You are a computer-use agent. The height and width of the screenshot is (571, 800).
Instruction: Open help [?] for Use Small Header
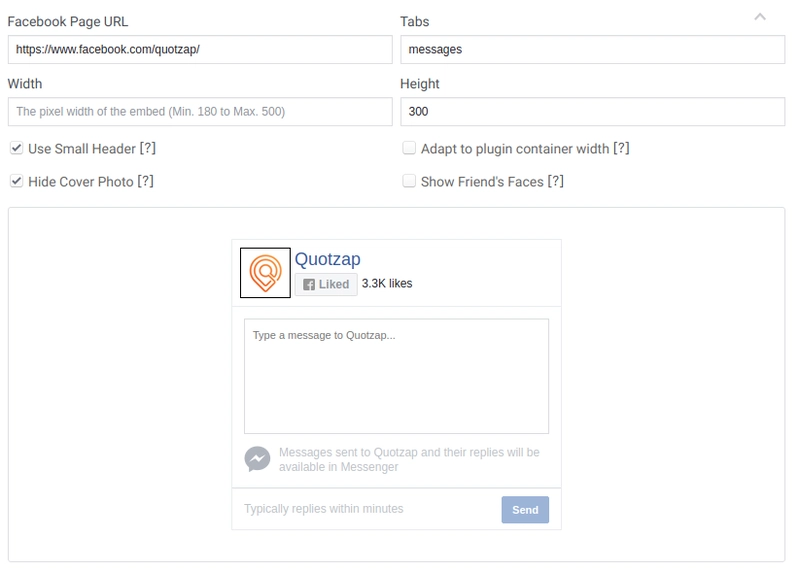click(x=147, y=148)
